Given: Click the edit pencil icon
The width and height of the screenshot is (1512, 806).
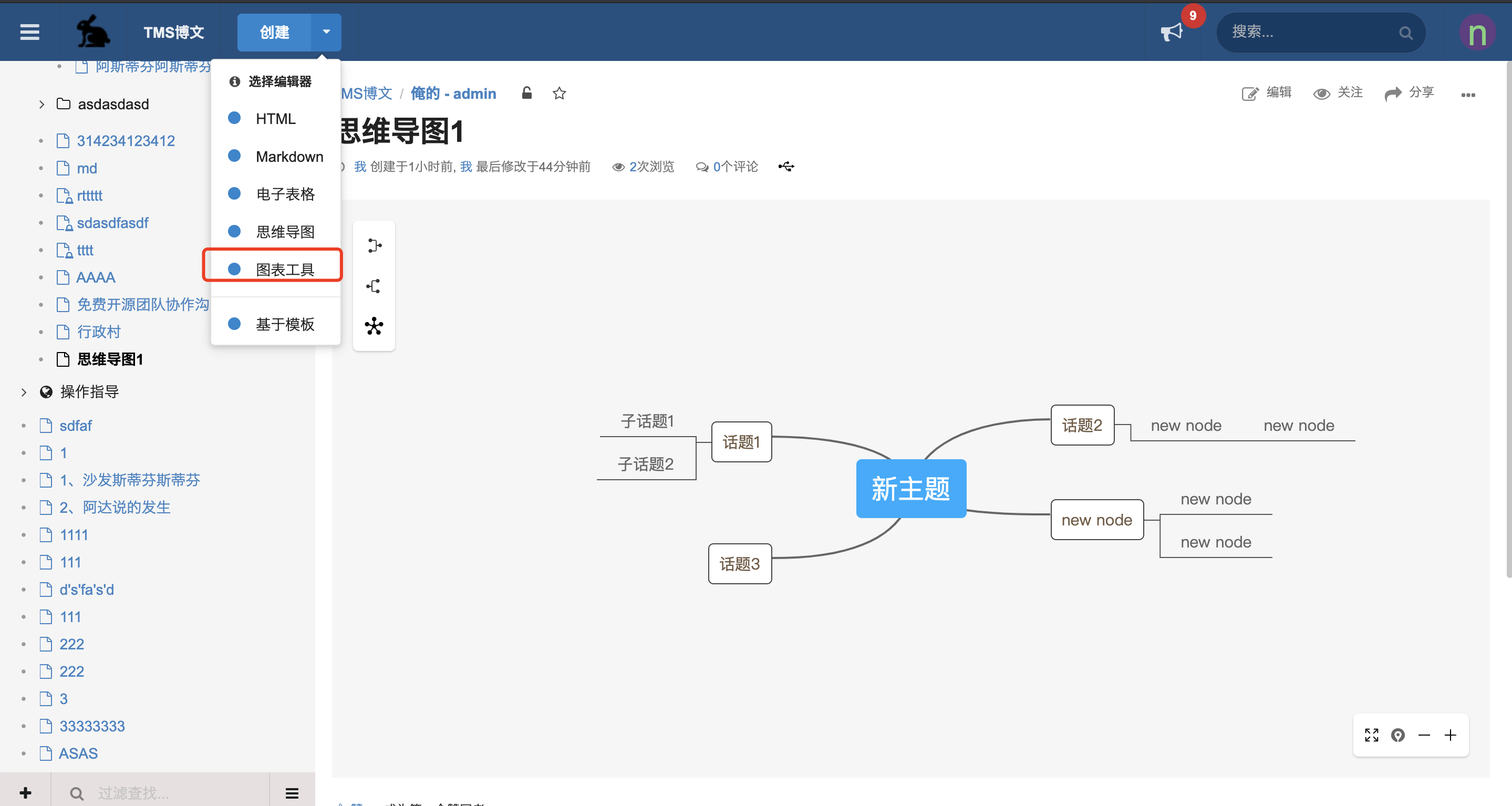Looking at the screenshot, I should (1250, 94).
